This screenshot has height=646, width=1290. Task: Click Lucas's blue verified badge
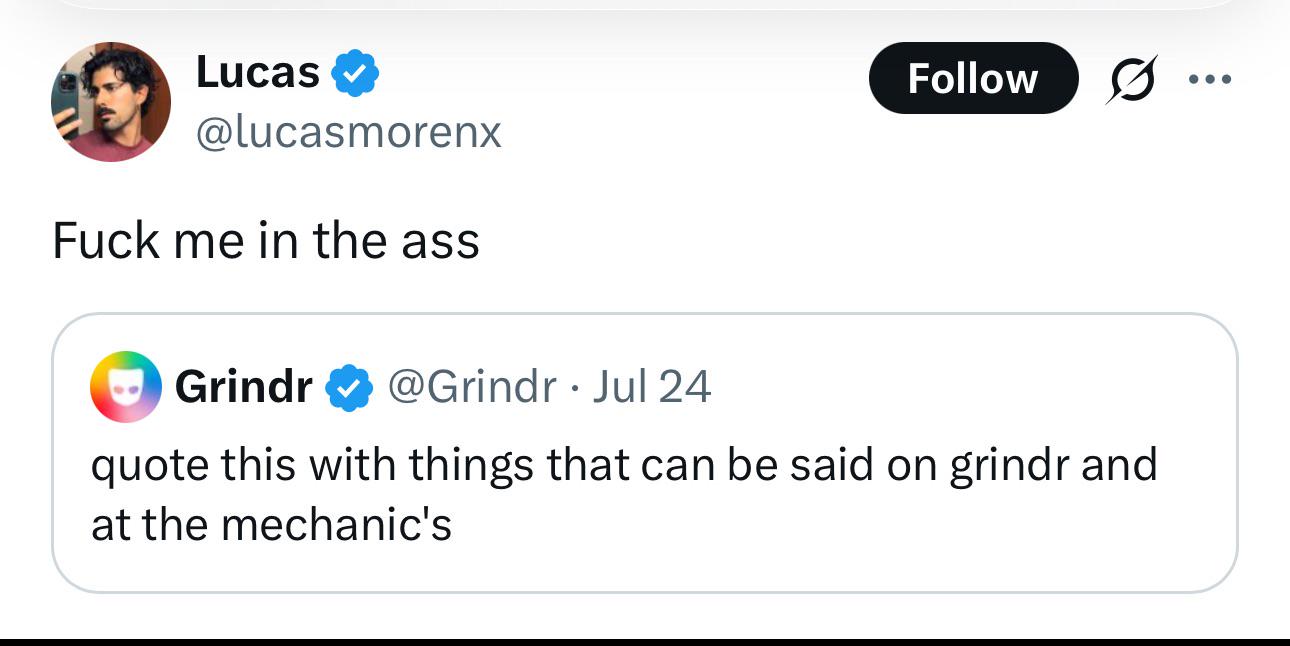(355, 72)
